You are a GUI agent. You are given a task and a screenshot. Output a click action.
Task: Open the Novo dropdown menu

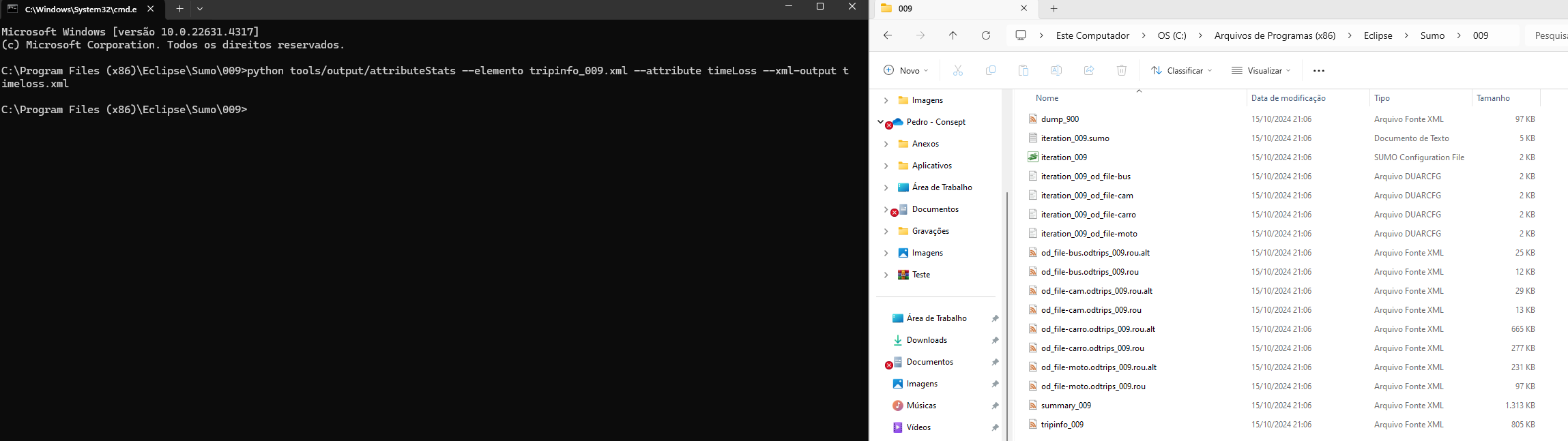pos(906,70)
